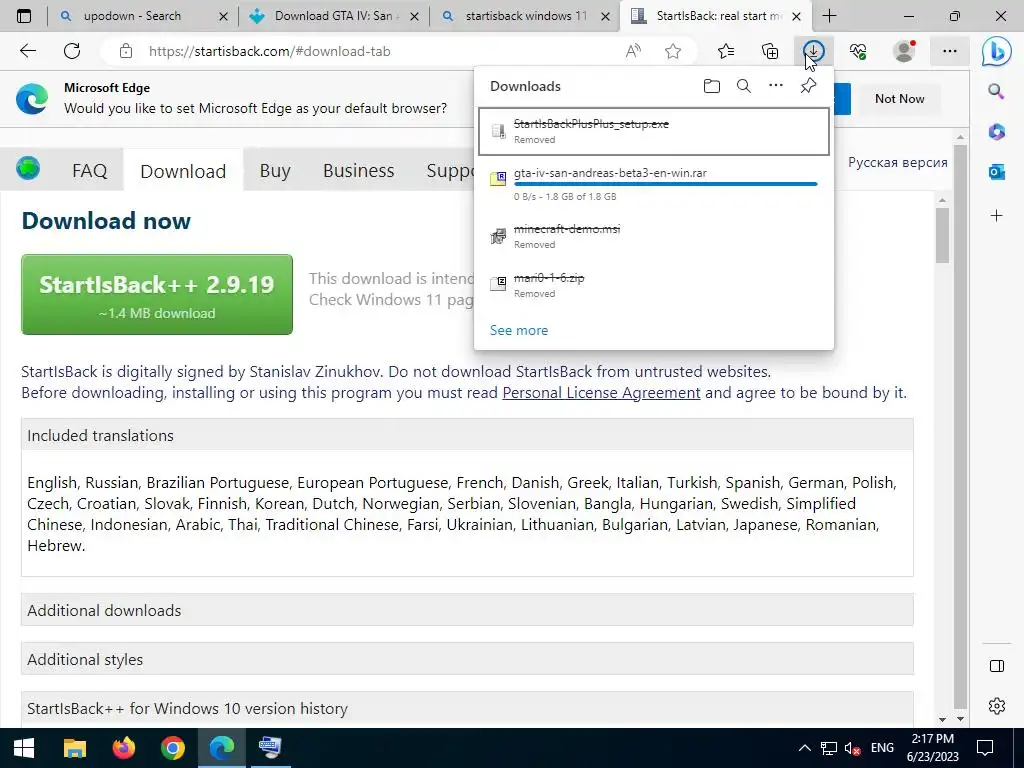Expand the Additional styles section
The height and width of the screenshot is (768, 1024).
(467, 659)
